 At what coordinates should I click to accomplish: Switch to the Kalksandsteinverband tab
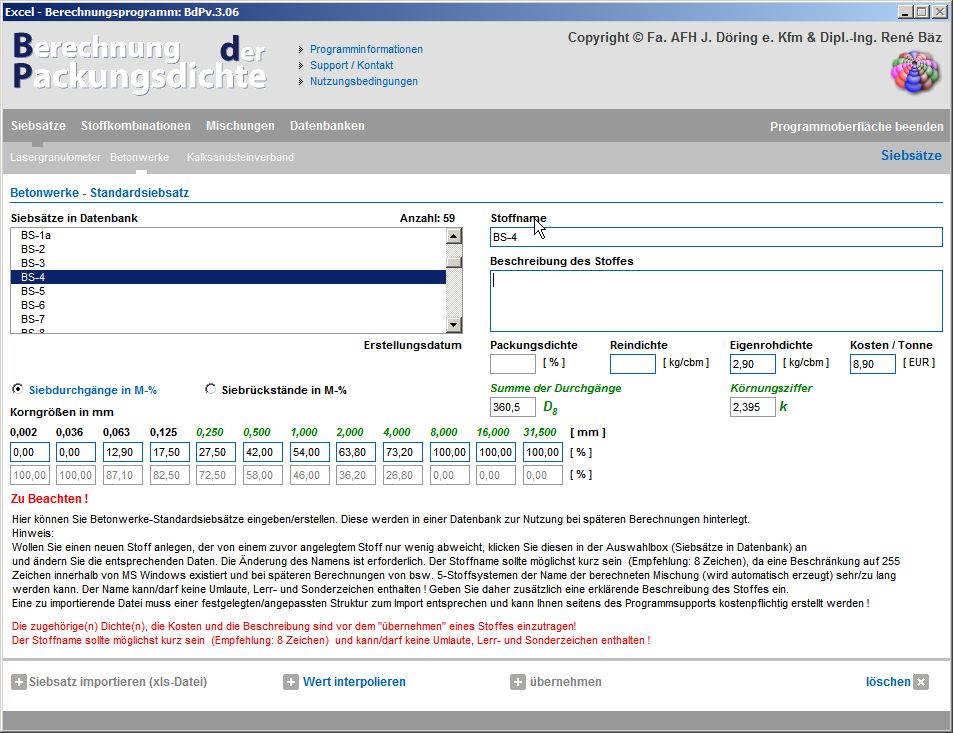tap(240, 157)
